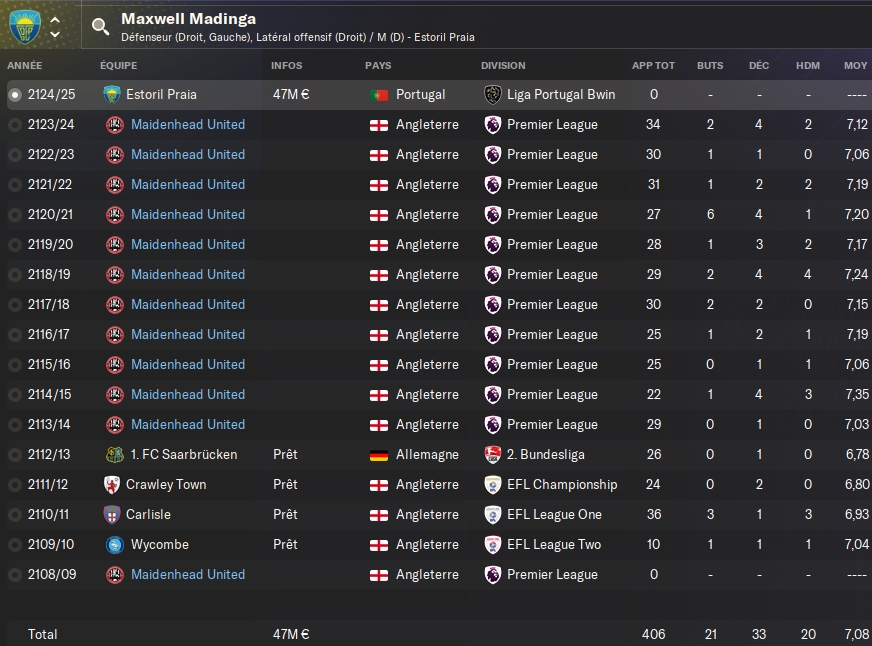Open Maidenhead United link for 2108/09

click(188, 574)
